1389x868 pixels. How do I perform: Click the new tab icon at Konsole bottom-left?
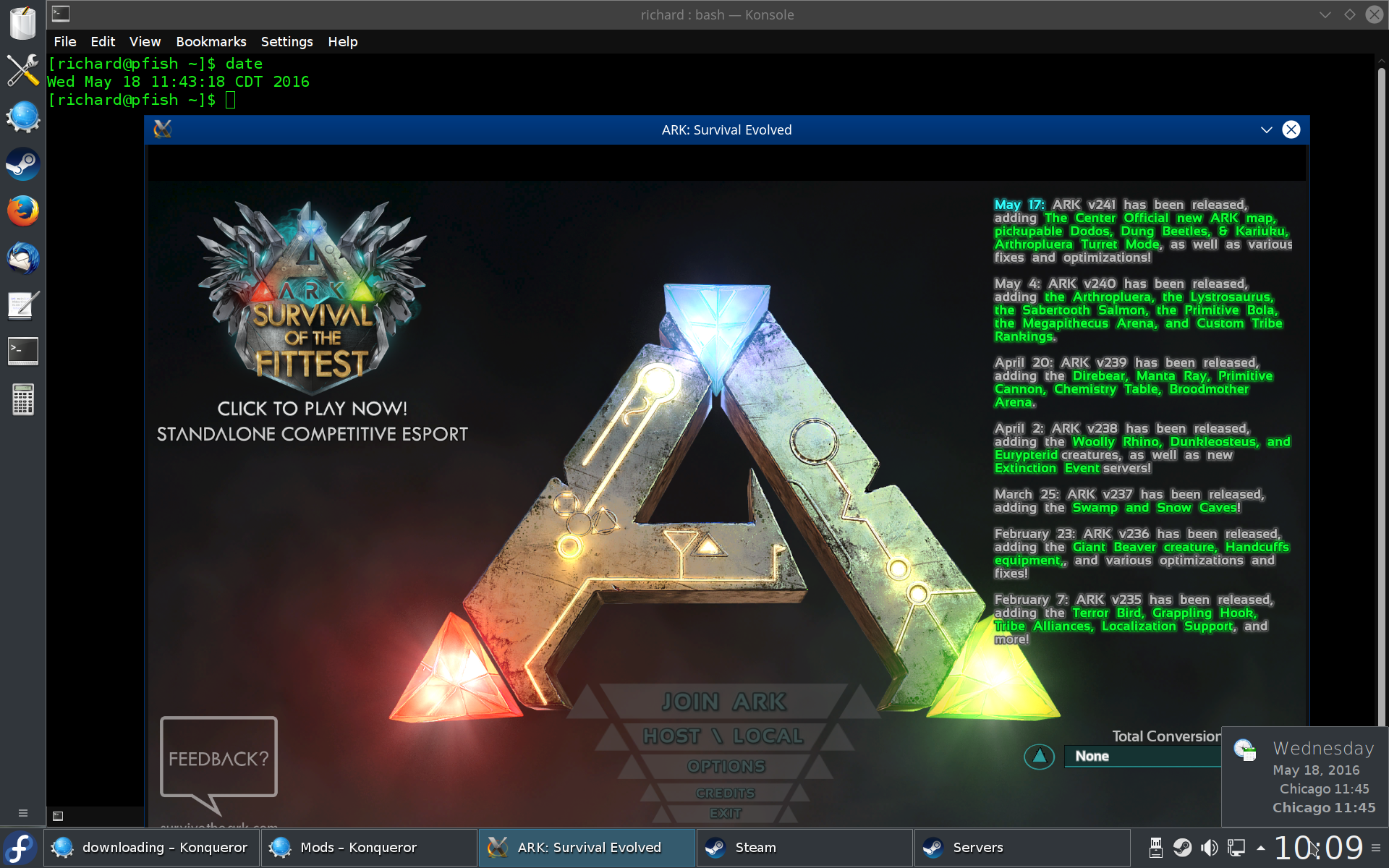click(58, 816)
